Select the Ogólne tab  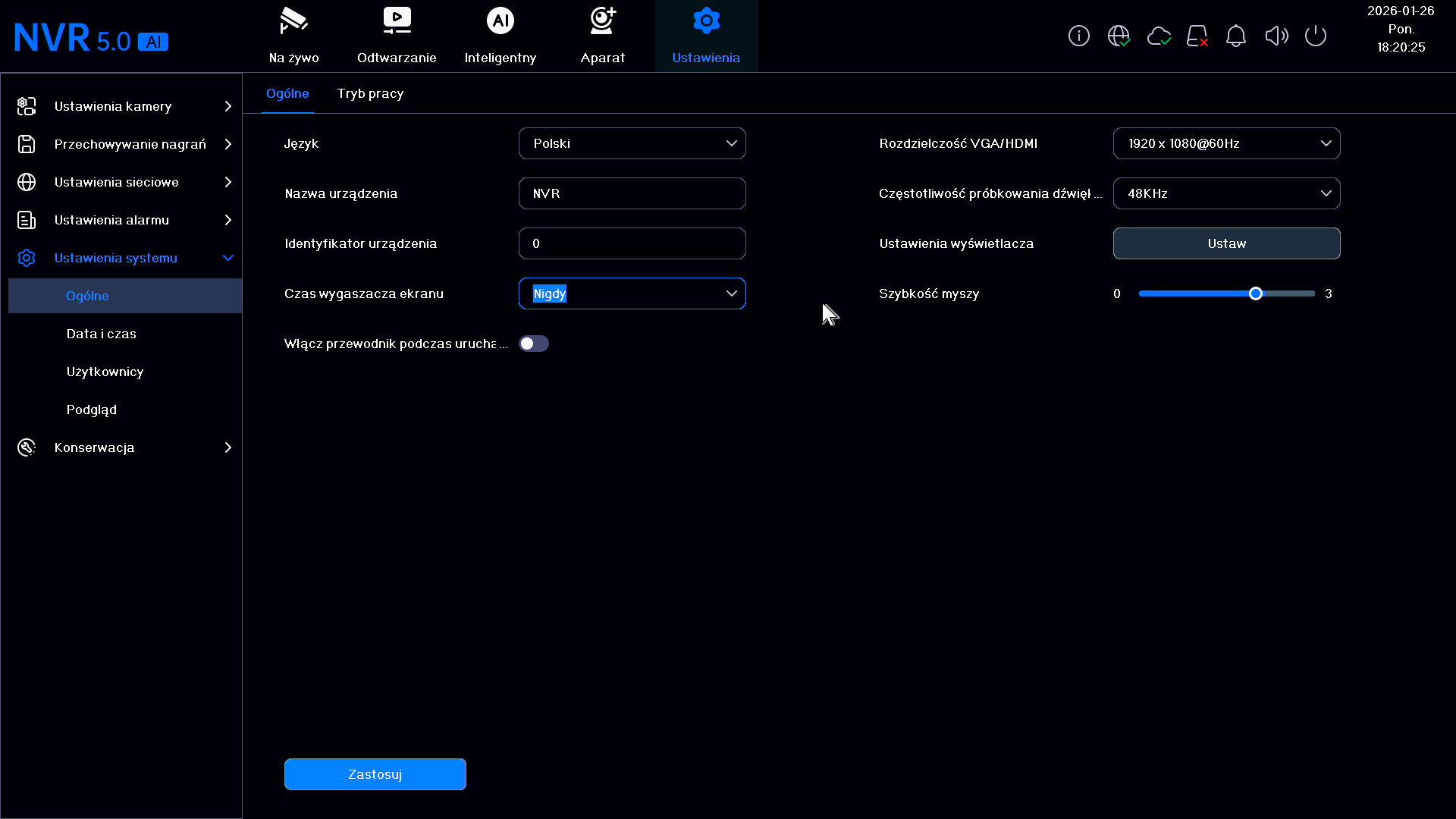click(x=287, y=93)
